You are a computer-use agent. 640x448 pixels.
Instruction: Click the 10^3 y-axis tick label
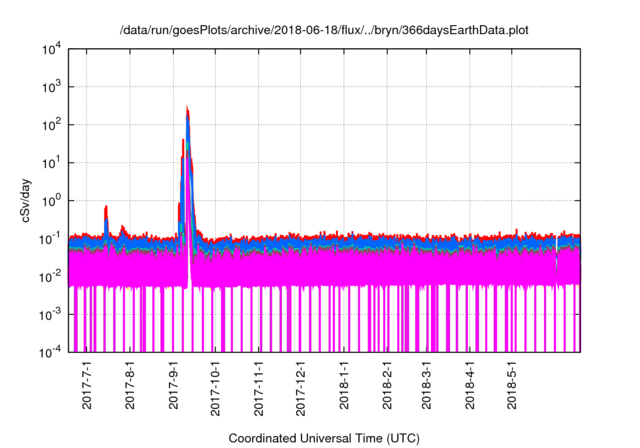pyautogui.click(x=51, y=87)
